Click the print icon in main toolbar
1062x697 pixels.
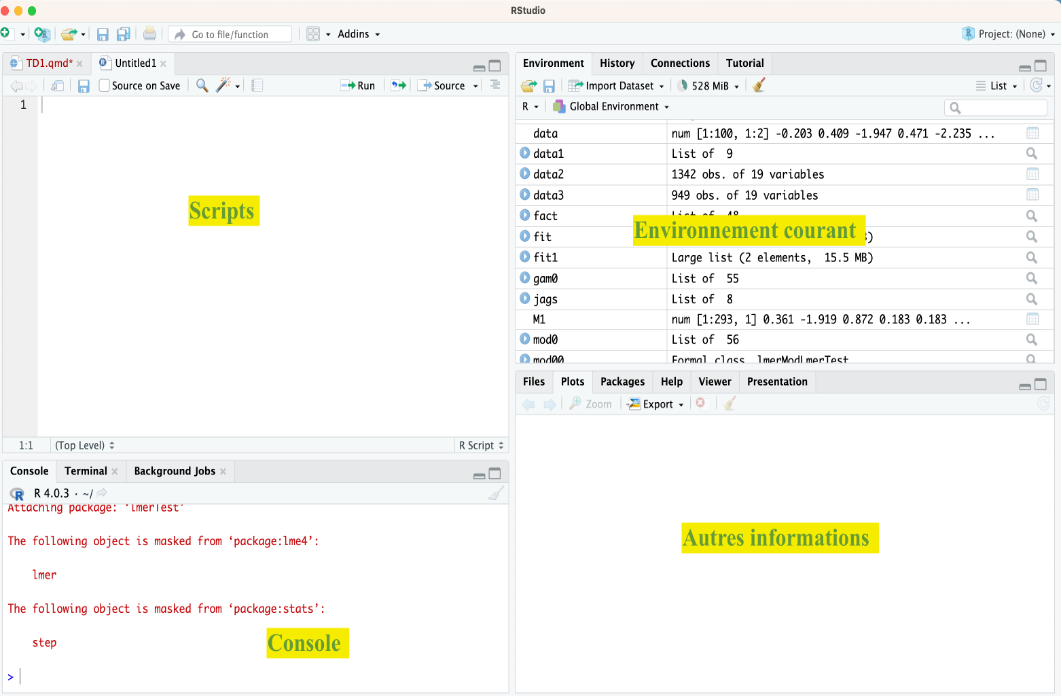[149, 34]
